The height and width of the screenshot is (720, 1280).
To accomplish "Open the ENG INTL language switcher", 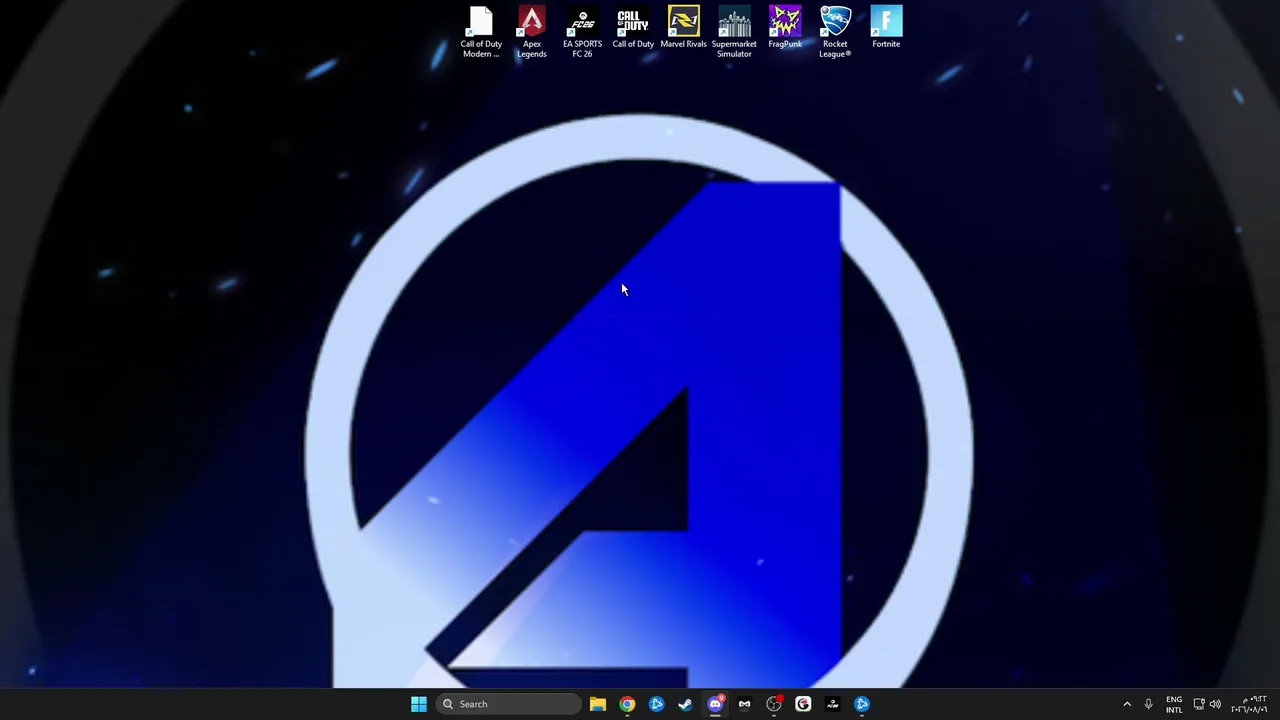I will point(1174,704).
